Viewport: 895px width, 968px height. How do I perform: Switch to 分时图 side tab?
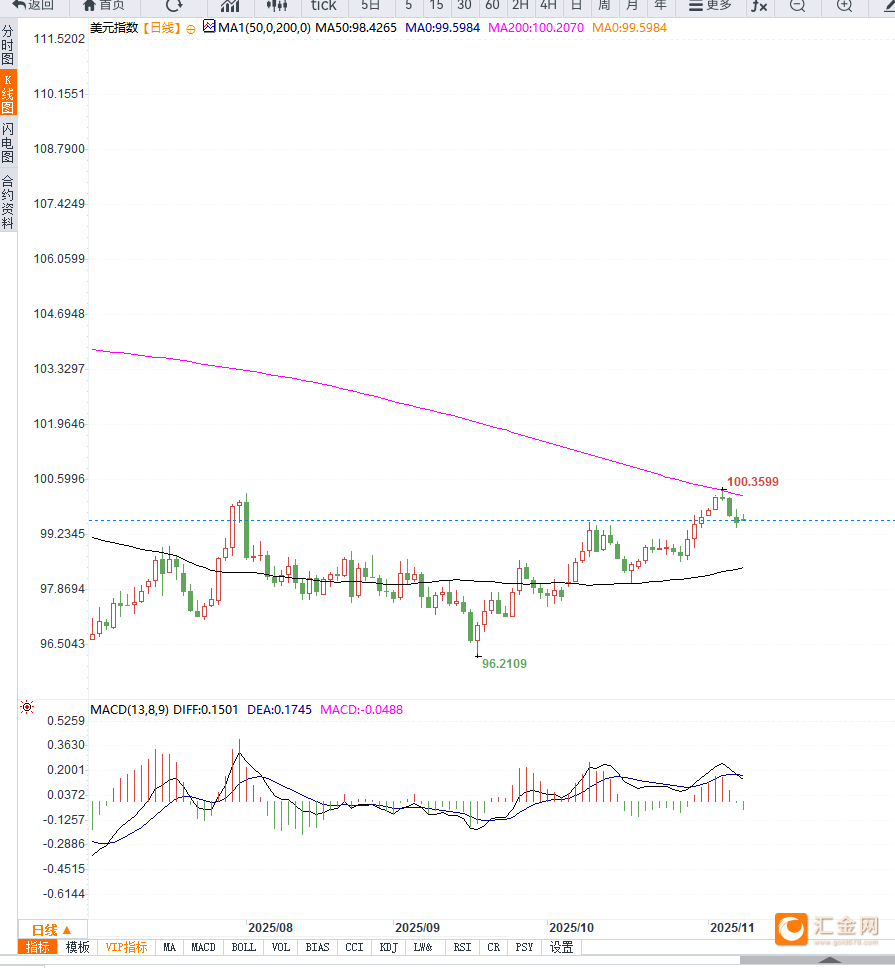point(8,44)
